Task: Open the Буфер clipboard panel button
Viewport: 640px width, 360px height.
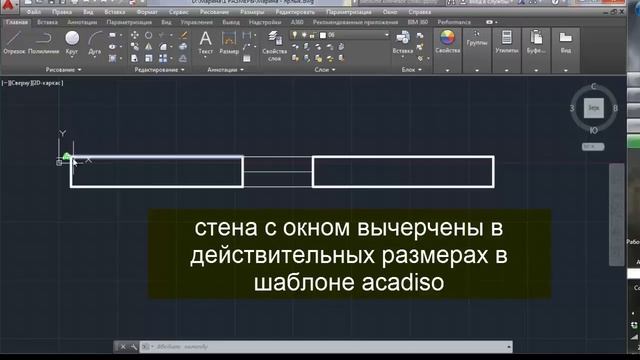Action: 536,42
